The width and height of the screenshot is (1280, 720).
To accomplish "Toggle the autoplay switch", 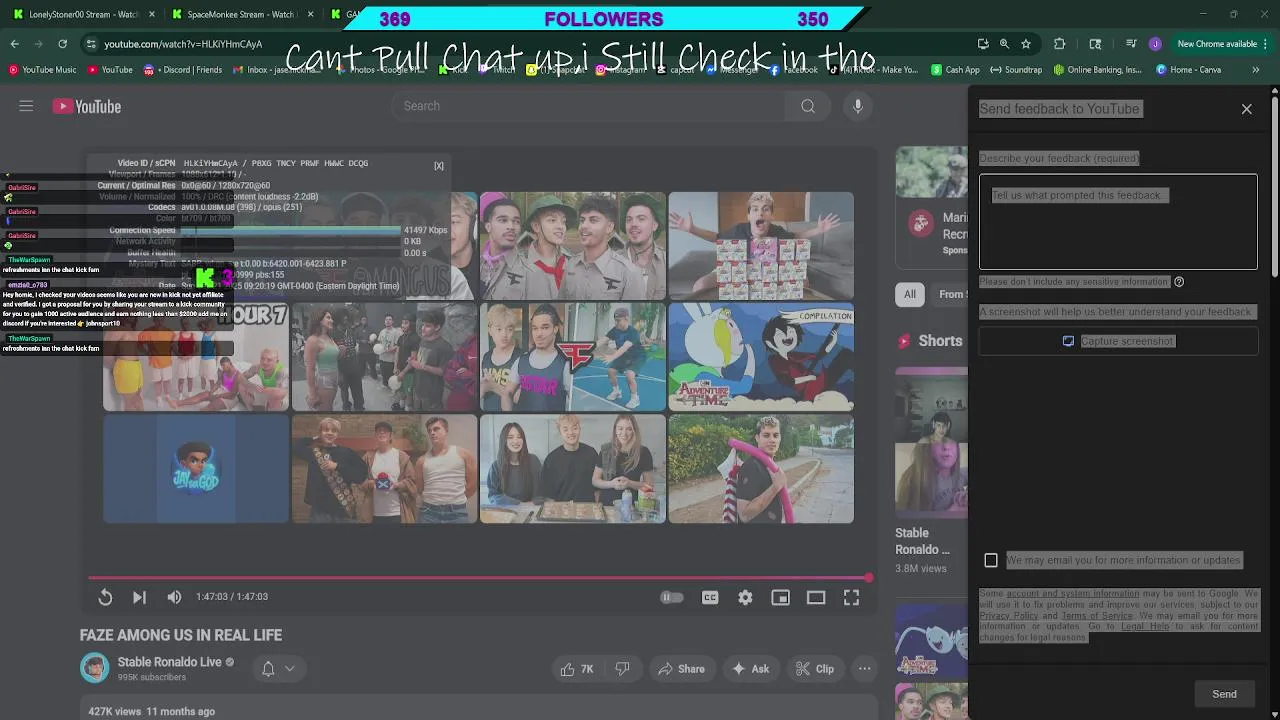I will pyautogui.click(x=672, y=597).
